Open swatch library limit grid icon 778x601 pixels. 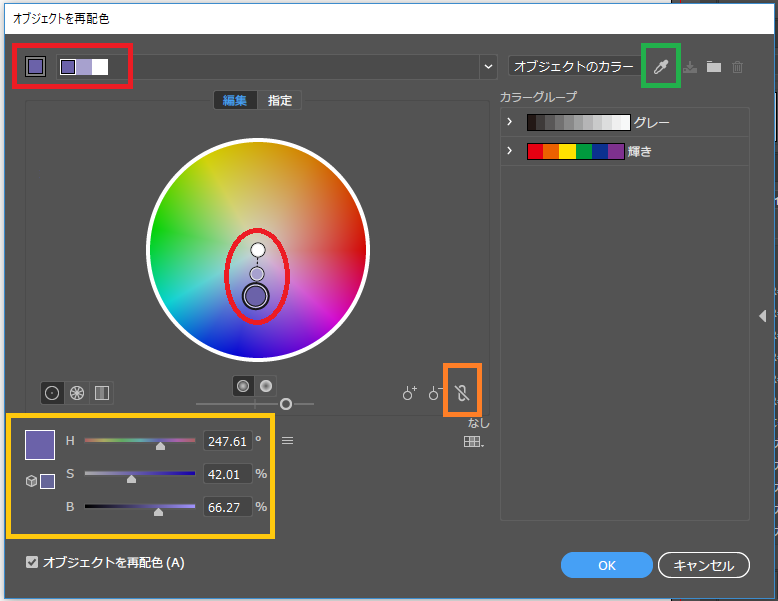(473, 442)
